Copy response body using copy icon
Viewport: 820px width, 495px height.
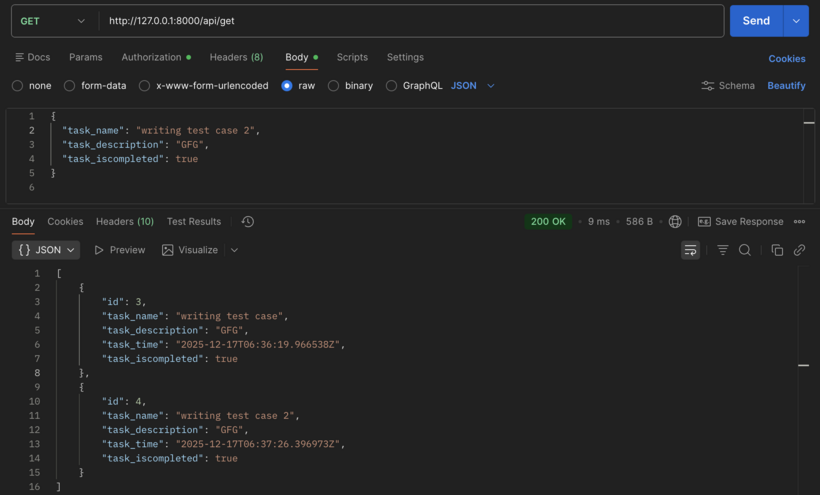[x=777, y=250]
